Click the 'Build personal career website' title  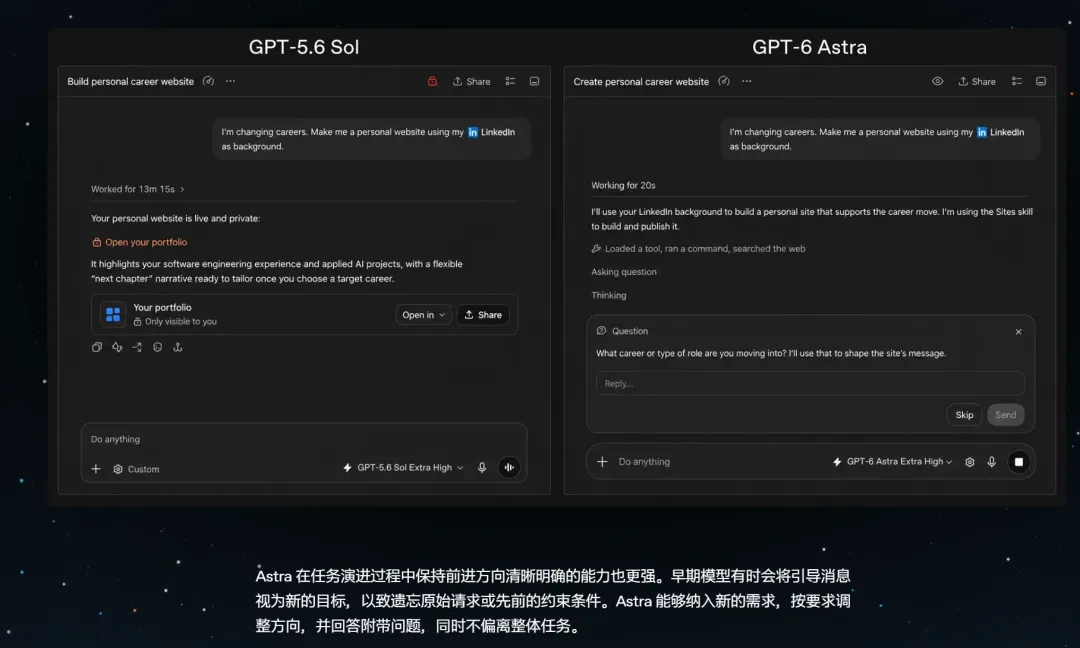131,81
